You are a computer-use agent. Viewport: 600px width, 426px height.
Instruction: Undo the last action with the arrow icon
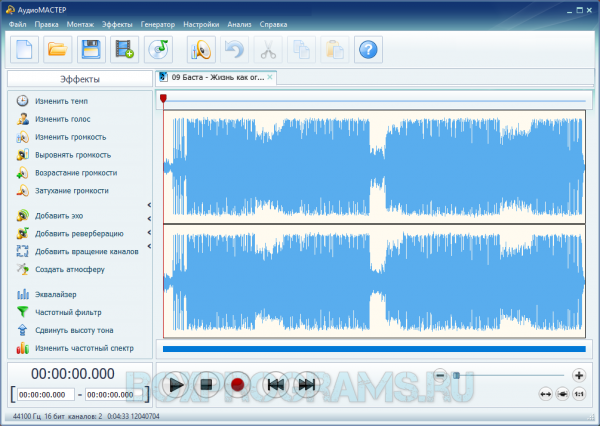[x=235, y=50]
